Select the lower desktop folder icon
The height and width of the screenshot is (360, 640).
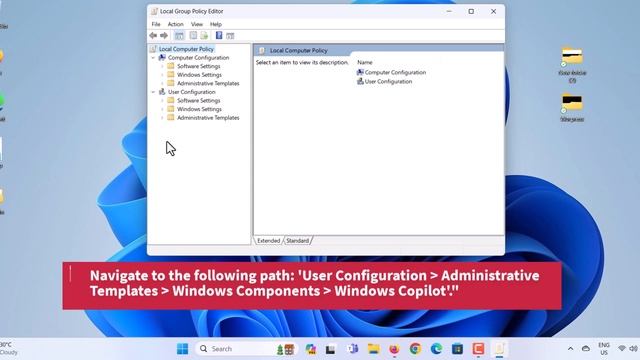coord(572,107)
